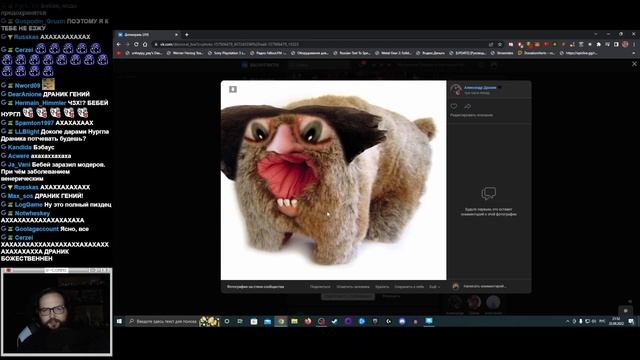The width and height of the screenshot is (640, 360).
Task: Click chat username Spamton1997
Action: (34, 123)
